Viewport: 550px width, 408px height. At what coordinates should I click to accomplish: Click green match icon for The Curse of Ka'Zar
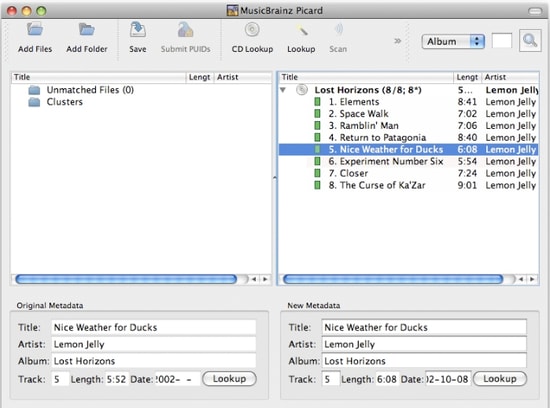click(317, 186)
